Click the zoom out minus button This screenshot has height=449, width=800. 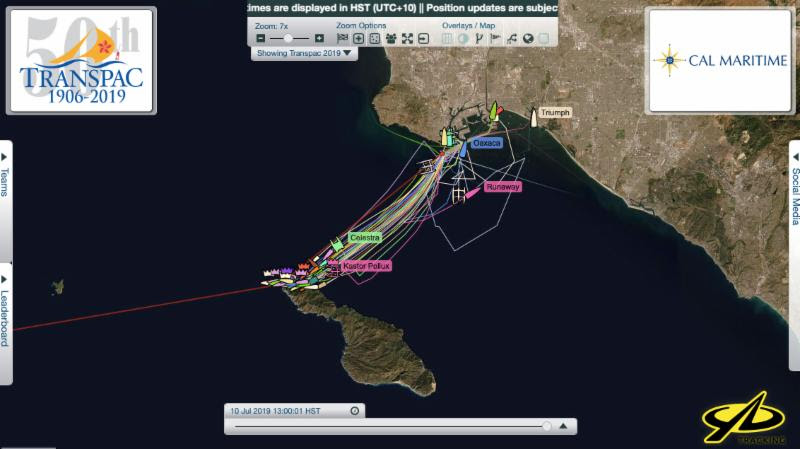click(x=261, y=38)
